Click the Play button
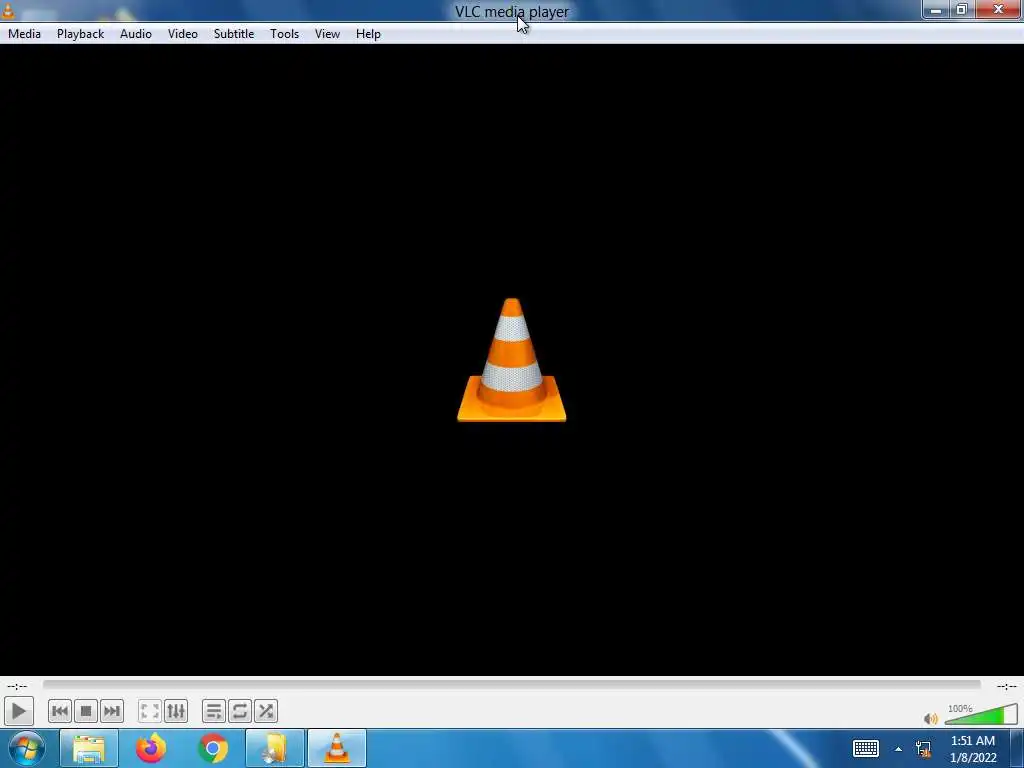1024x768 pixels. click(18, 711)
